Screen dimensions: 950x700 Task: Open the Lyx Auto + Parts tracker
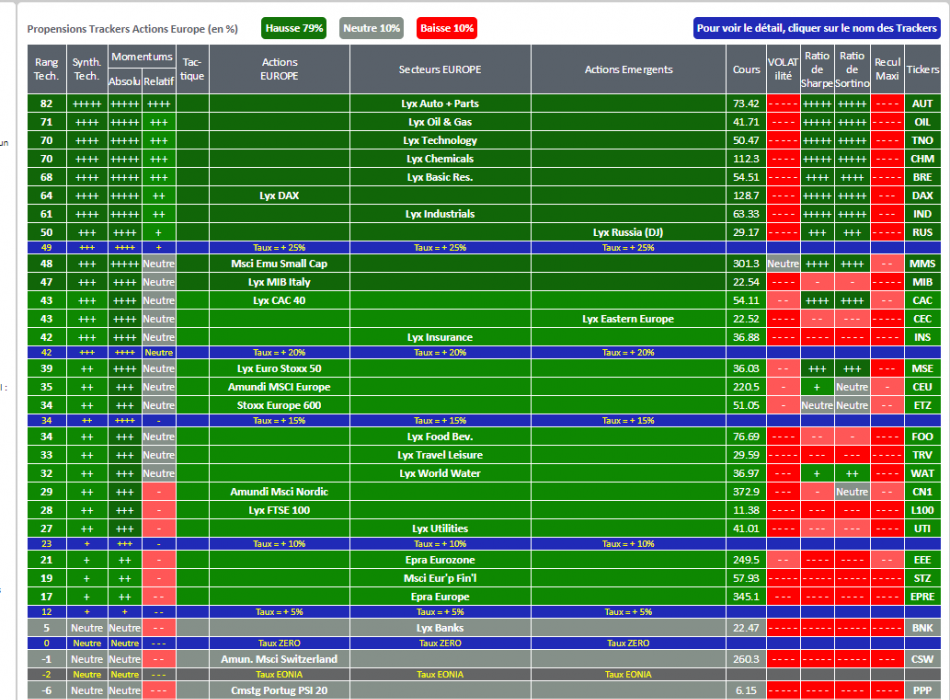440,104
